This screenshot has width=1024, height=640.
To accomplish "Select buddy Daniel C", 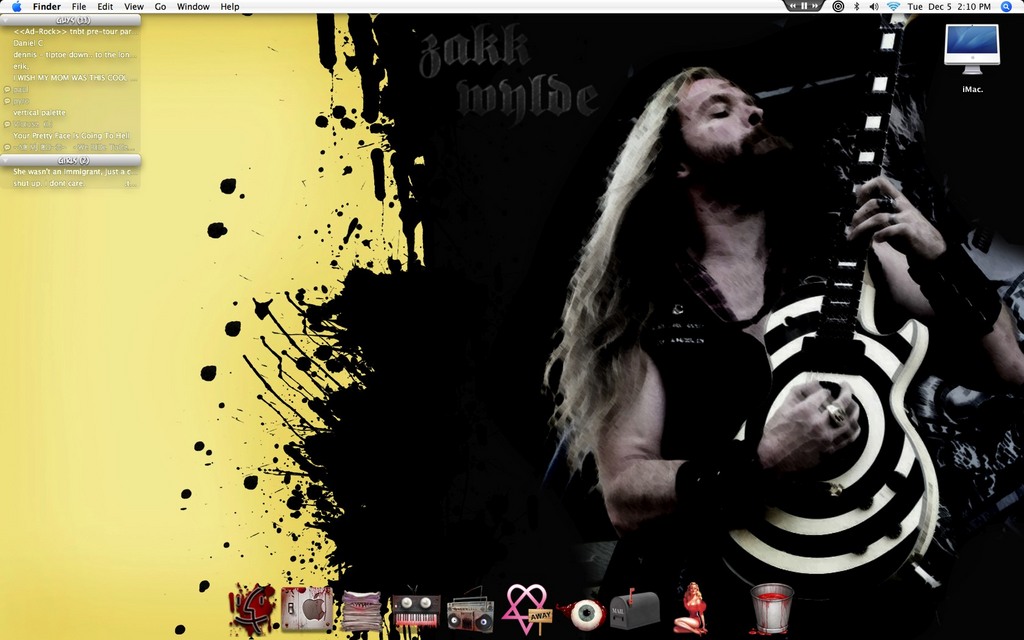I will click(71, 43).
